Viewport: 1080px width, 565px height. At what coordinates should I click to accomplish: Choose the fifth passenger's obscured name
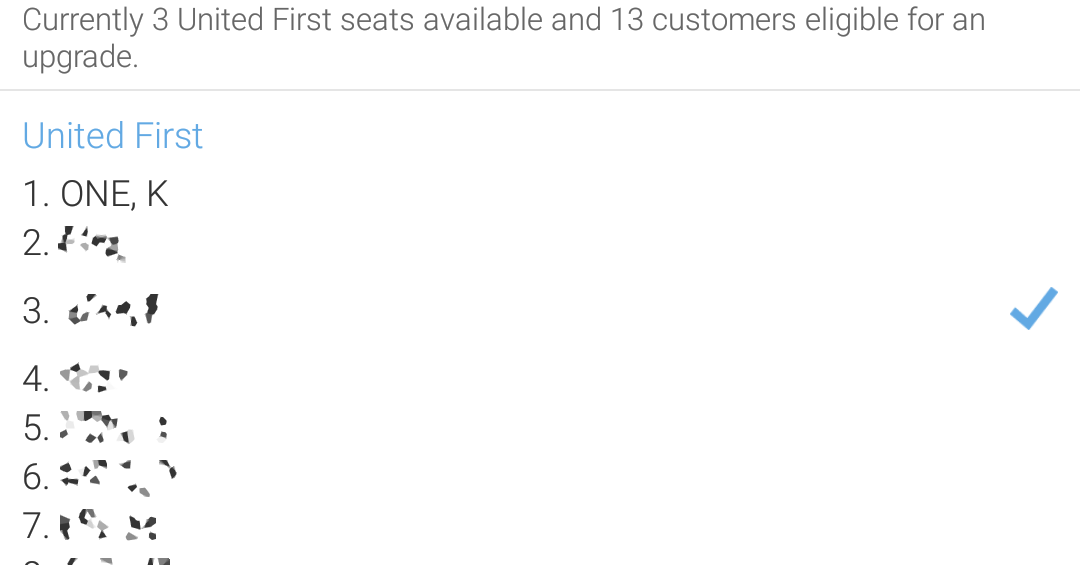point(114,427)
